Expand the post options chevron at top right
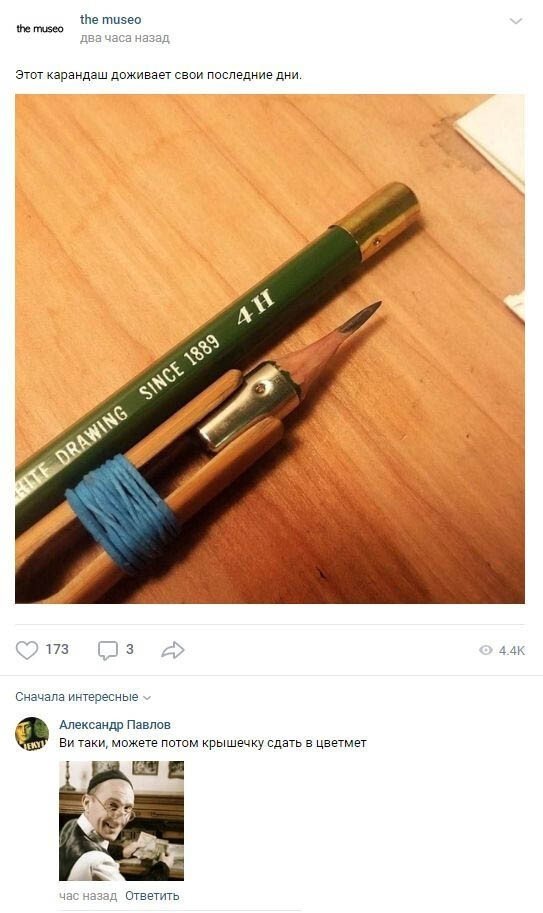543x913 pixels. click(516, 22)
